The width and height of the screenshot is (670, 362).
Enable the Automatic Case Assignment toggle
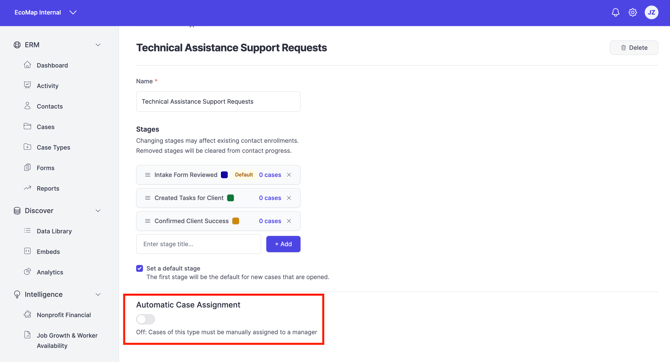click(145, 319)
